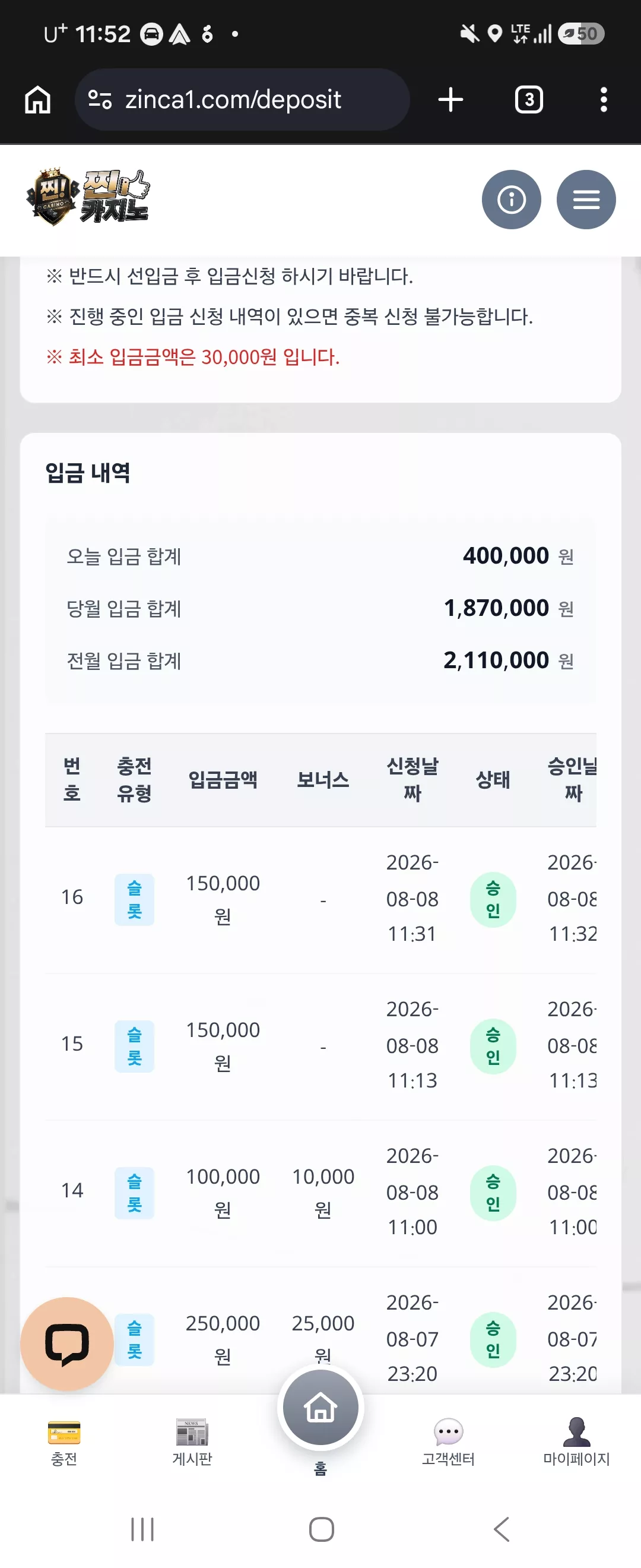Tap the casino logo
The height and width of the screenshot is (1568, 641).
(x=88, y=197)
